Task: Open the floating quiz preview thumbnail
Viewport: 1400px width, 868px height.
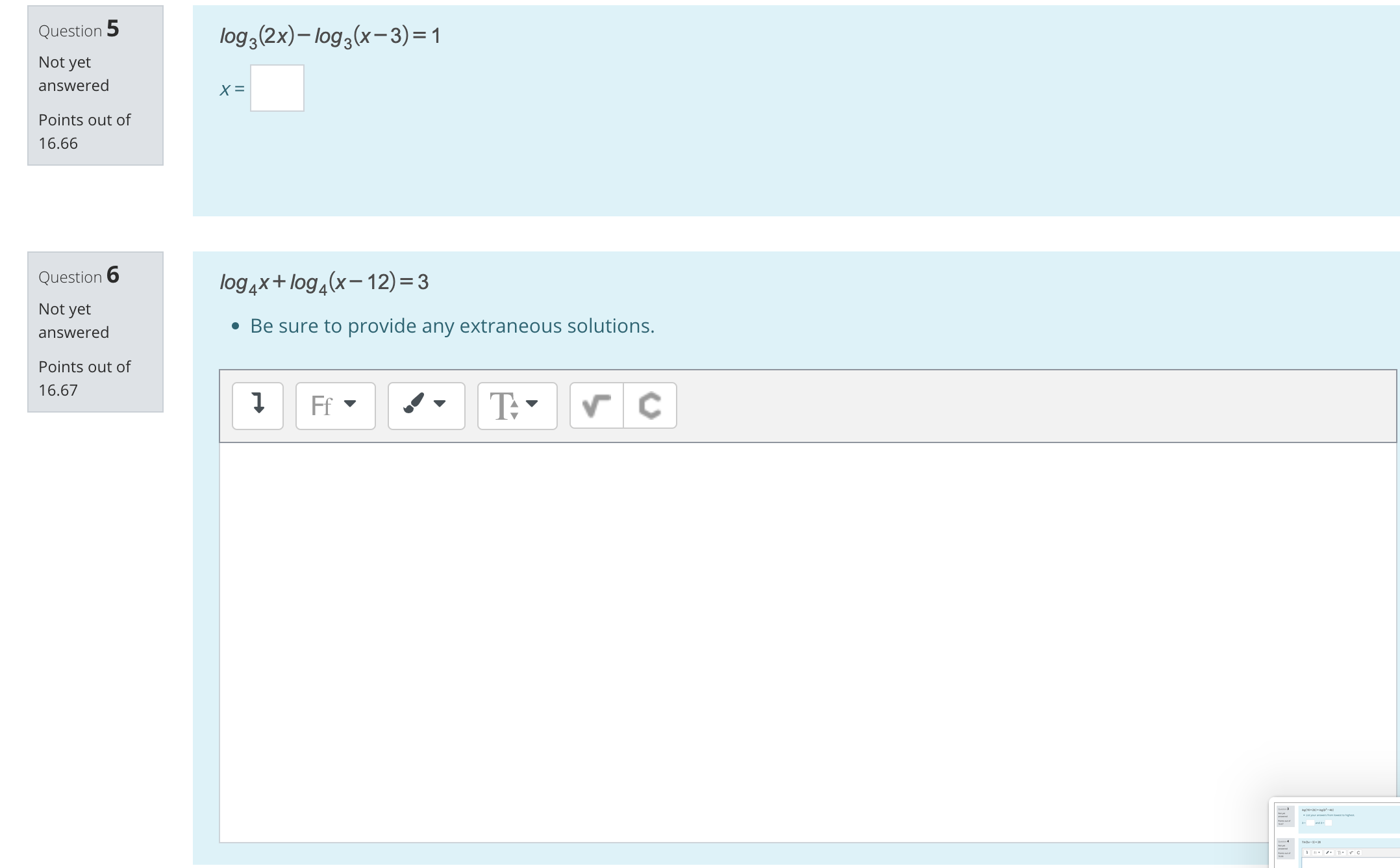Action: 1338,835
